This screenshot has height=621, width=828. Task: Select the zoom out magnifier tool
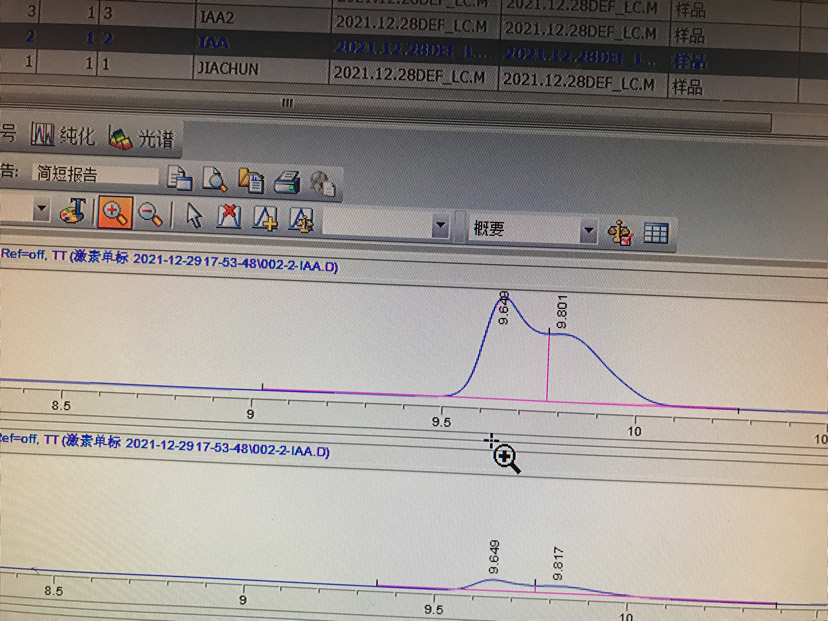coord(150,213)
